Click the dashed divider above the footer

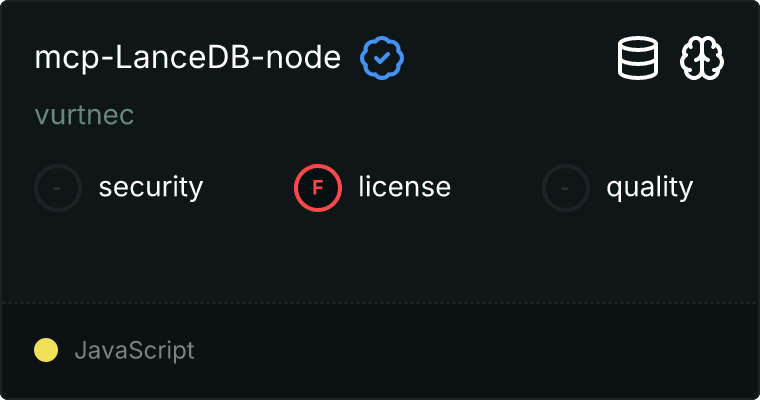click(x=380, y=302)
